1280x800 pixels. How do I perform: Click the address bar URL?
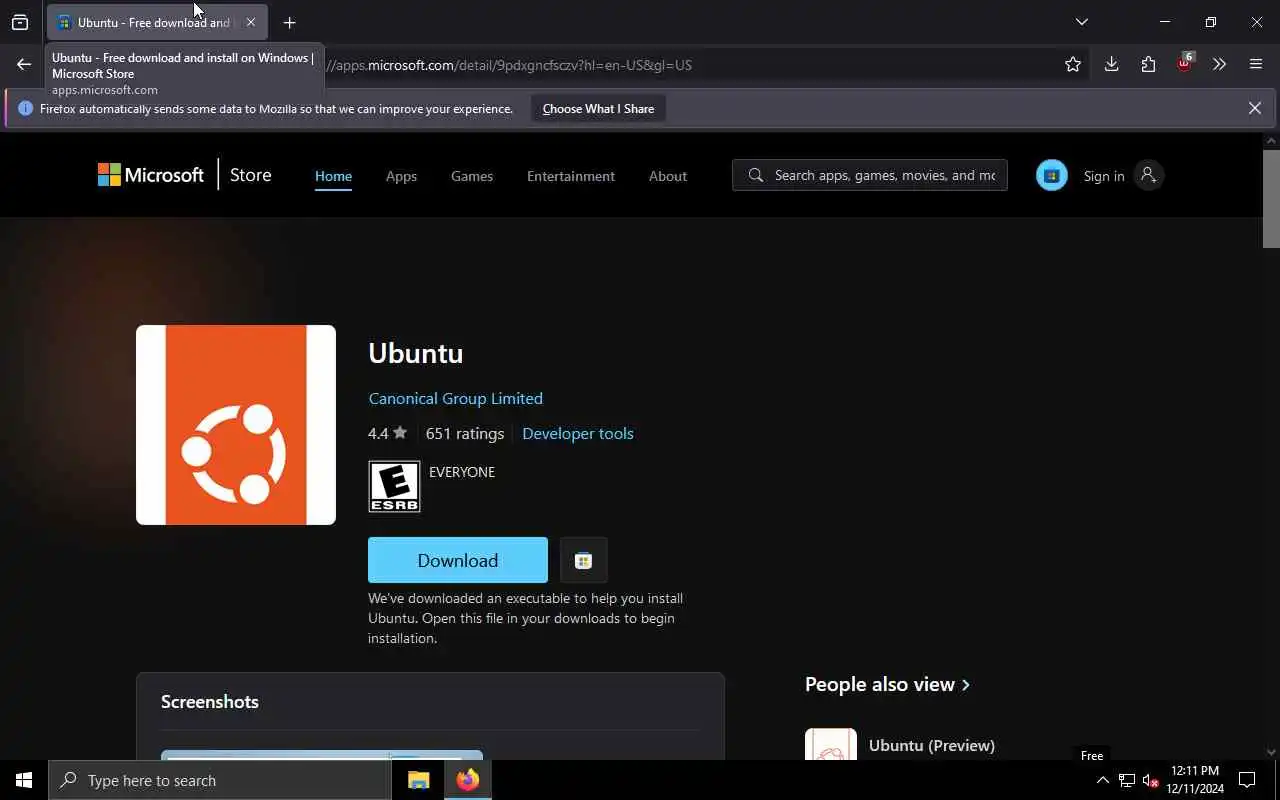pos(510,65)
